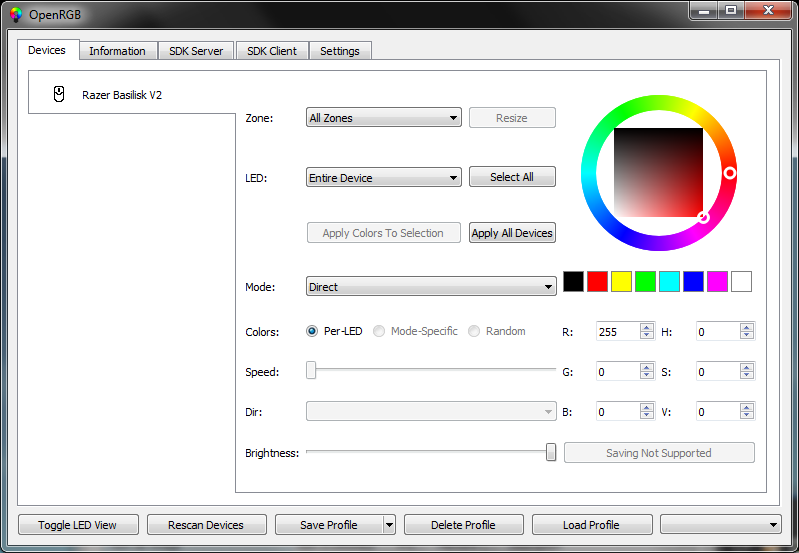Screen dimensions: 799x553
Task: Click the Speed slider handle
Action: click(x=311, y=371)
